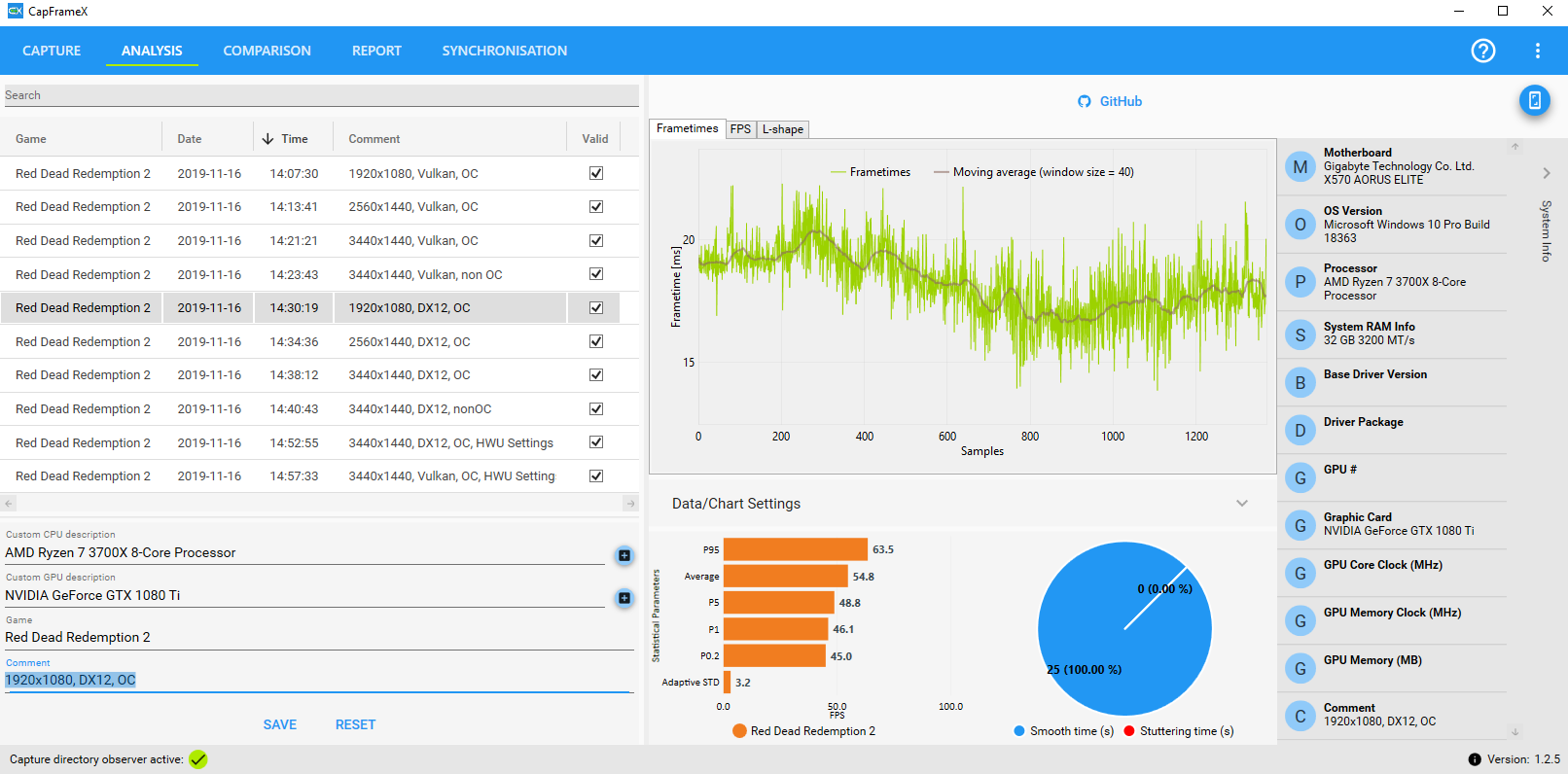Viewport: 1568px width, 774px height.
Task: Click the Motherboard 'M' avatar icon
Action: (x=1300, y=167)
